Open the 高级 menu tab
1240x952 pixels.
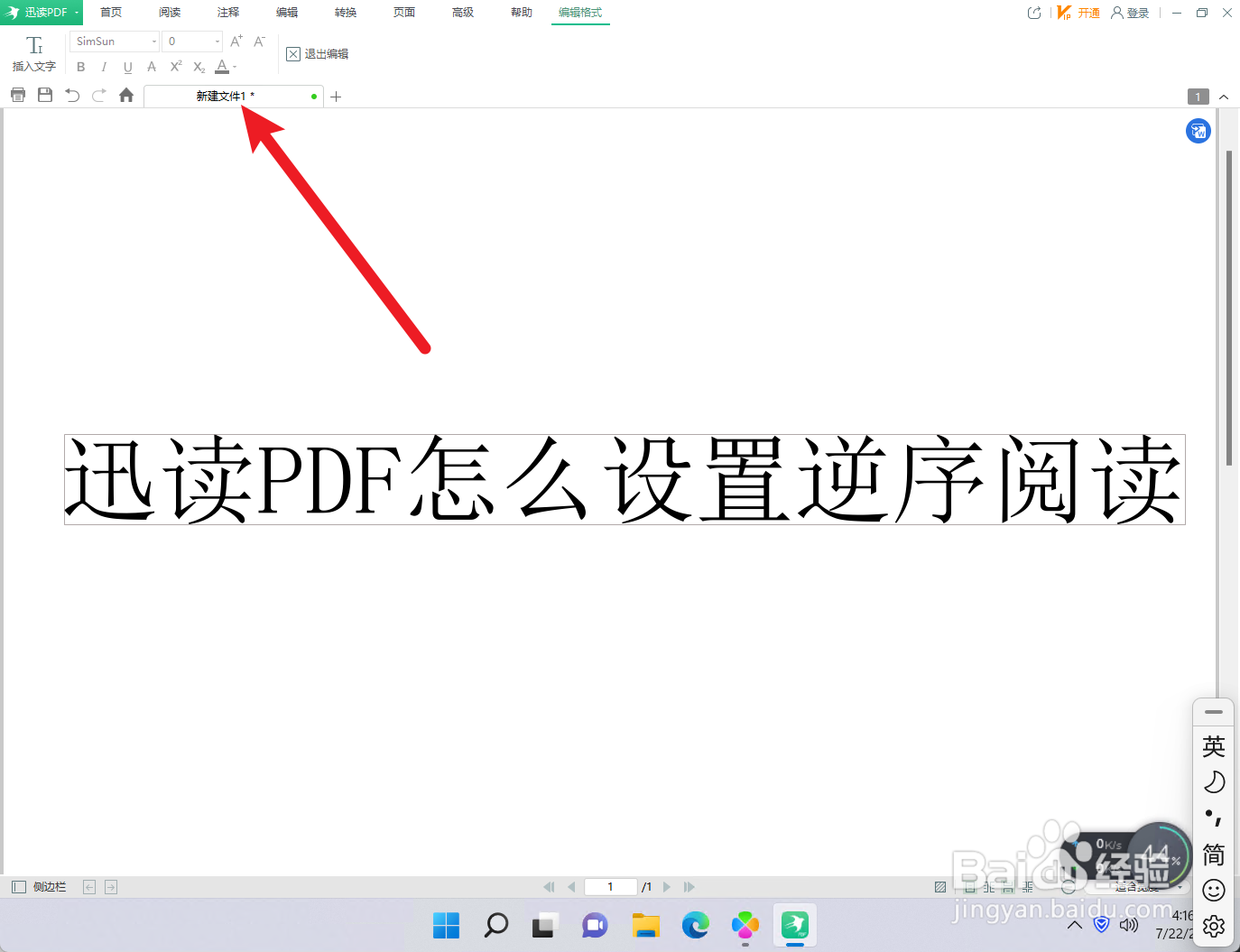click(x=463, y=13)
